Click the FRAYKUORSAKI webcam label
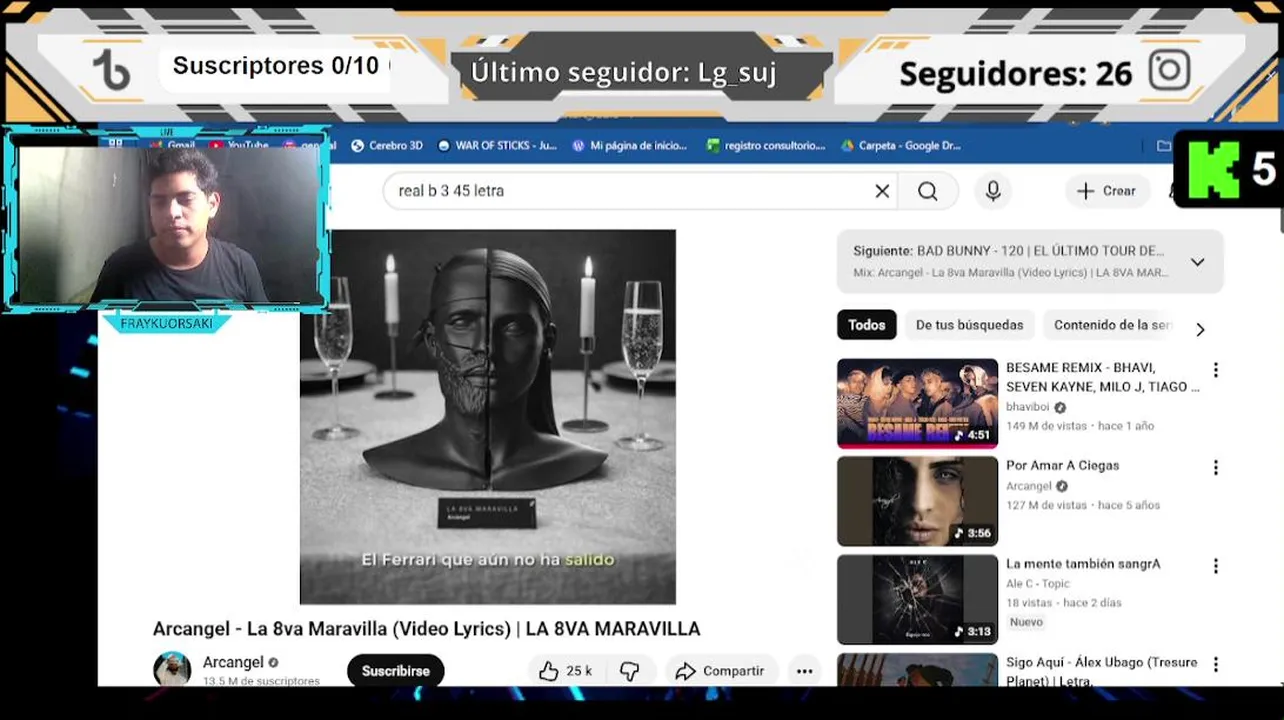The height and width of the screenshot is (720, 1284). [166, 323]
